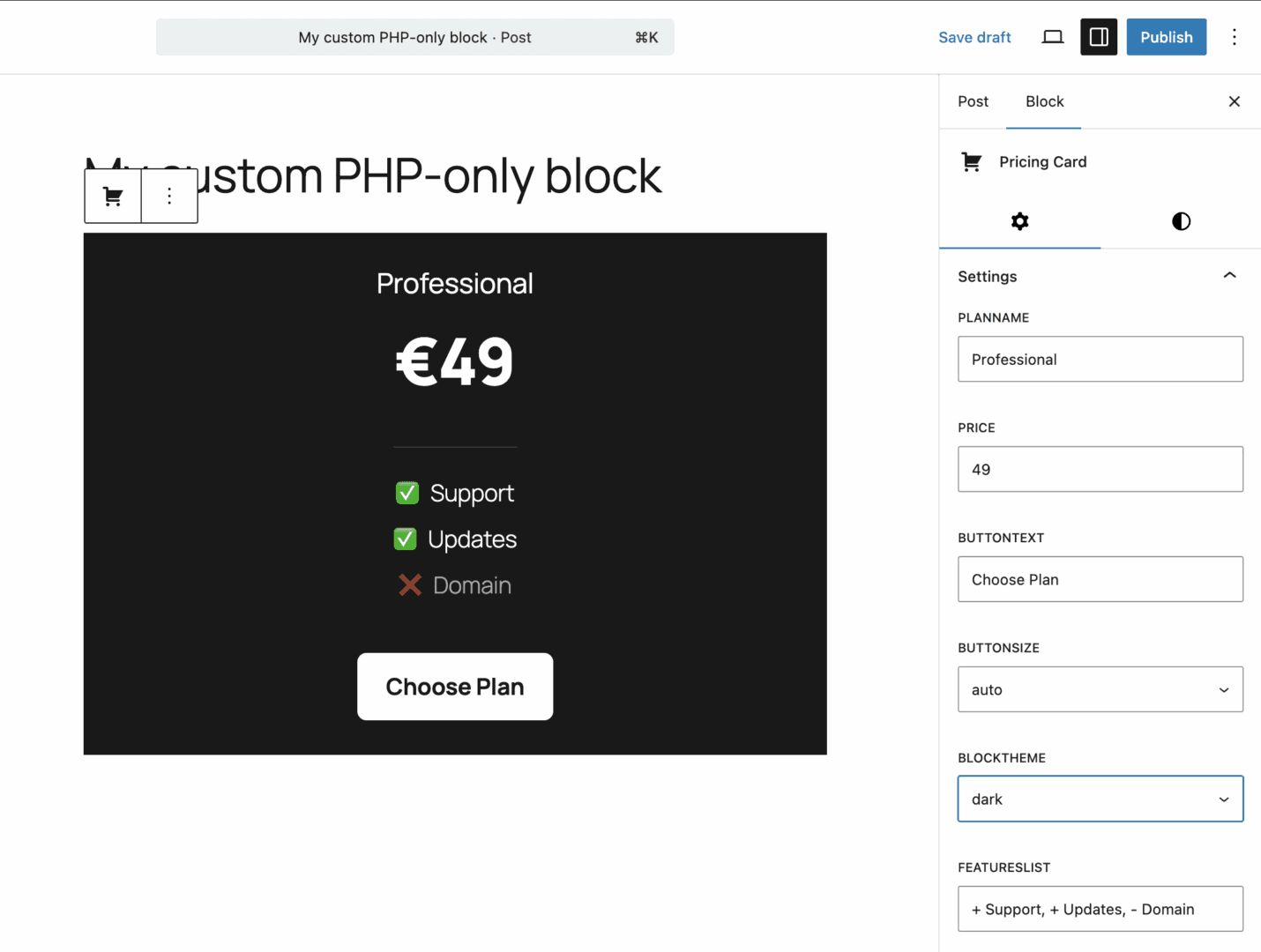This screenshot has width=1261, height=952.
Task: Close the settings sidebar with the X
Action: coord(1234,101)
